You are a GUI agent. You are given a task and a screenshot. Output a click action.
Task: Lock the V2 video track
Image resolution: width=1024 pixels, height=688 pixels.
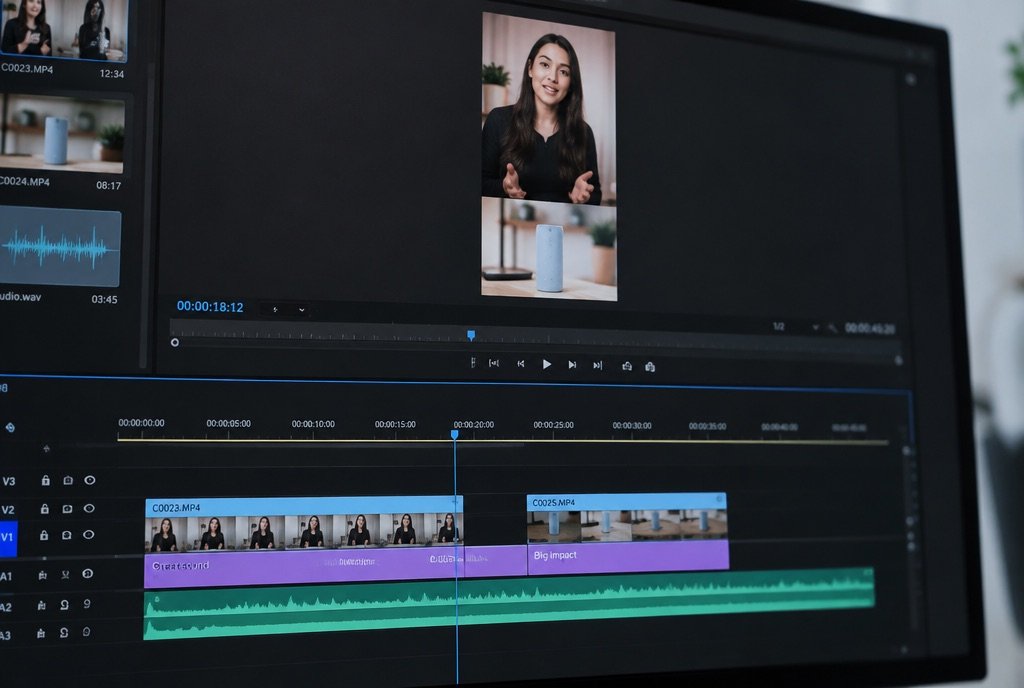45,508
